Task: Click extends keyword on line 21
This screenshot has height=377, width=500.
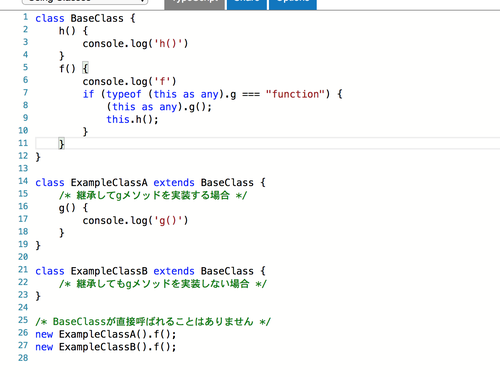Action: [174, 271]
